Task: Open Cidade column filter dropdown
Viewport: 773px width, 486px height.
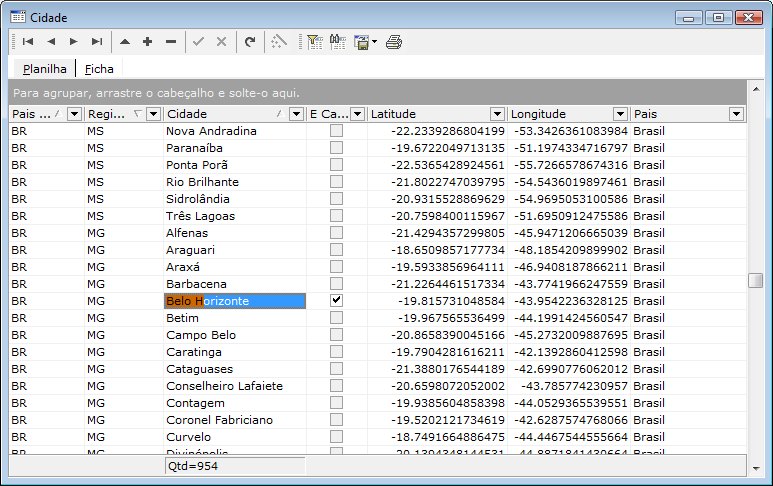Action: click(x=296, y=114)
